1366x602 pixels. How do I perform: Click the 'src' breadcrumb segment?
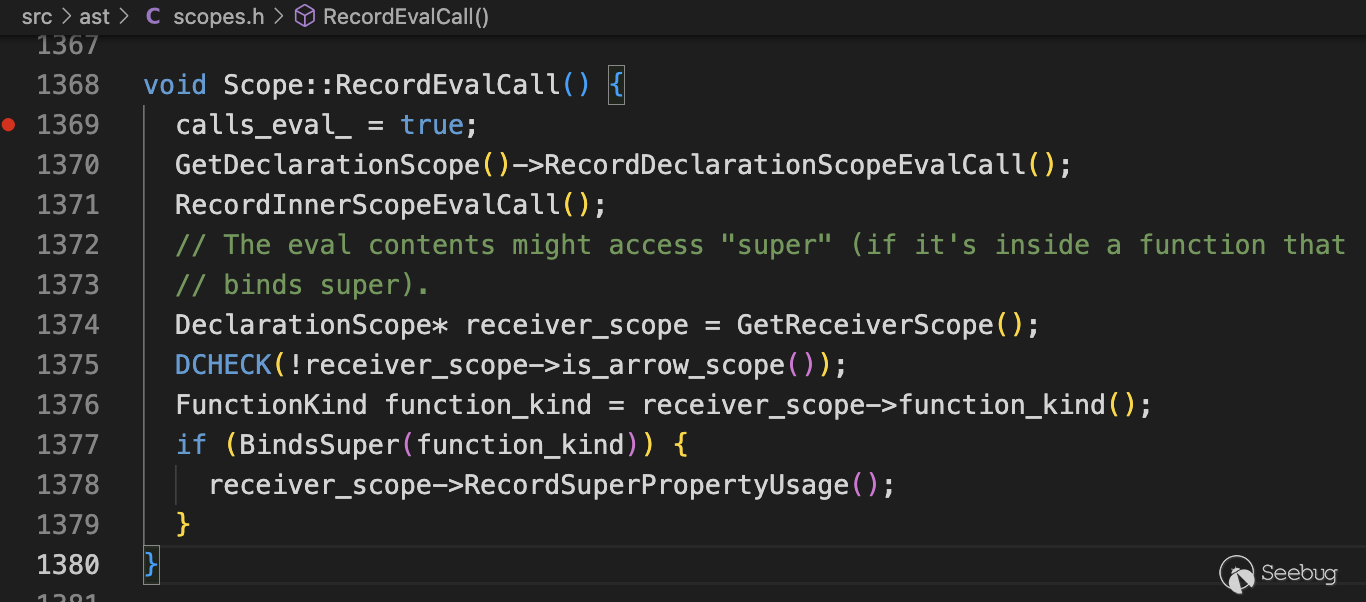click(x=36, y=17)
